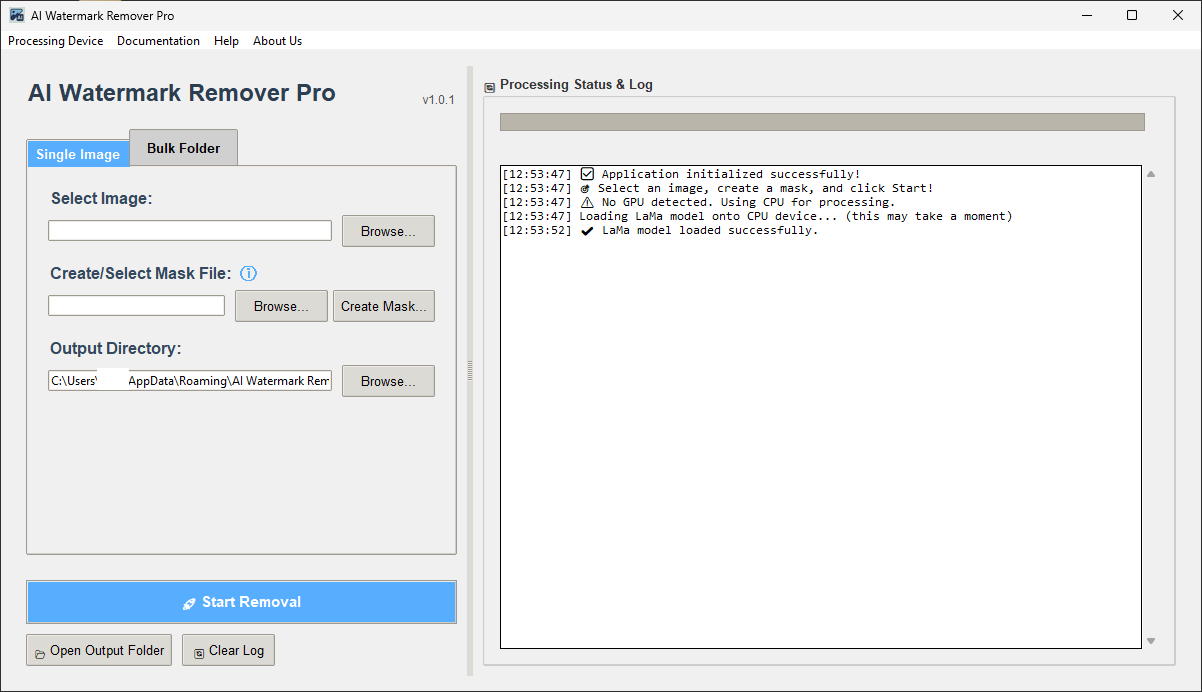Viewport: 1202px width, 692px height.
Task: Open the Help menu
Action: coord(226,41)
